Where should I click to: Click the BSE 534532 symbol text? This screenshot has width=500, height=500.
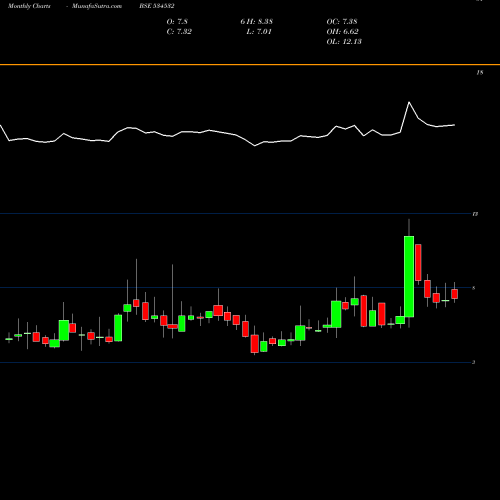[157, 6]
